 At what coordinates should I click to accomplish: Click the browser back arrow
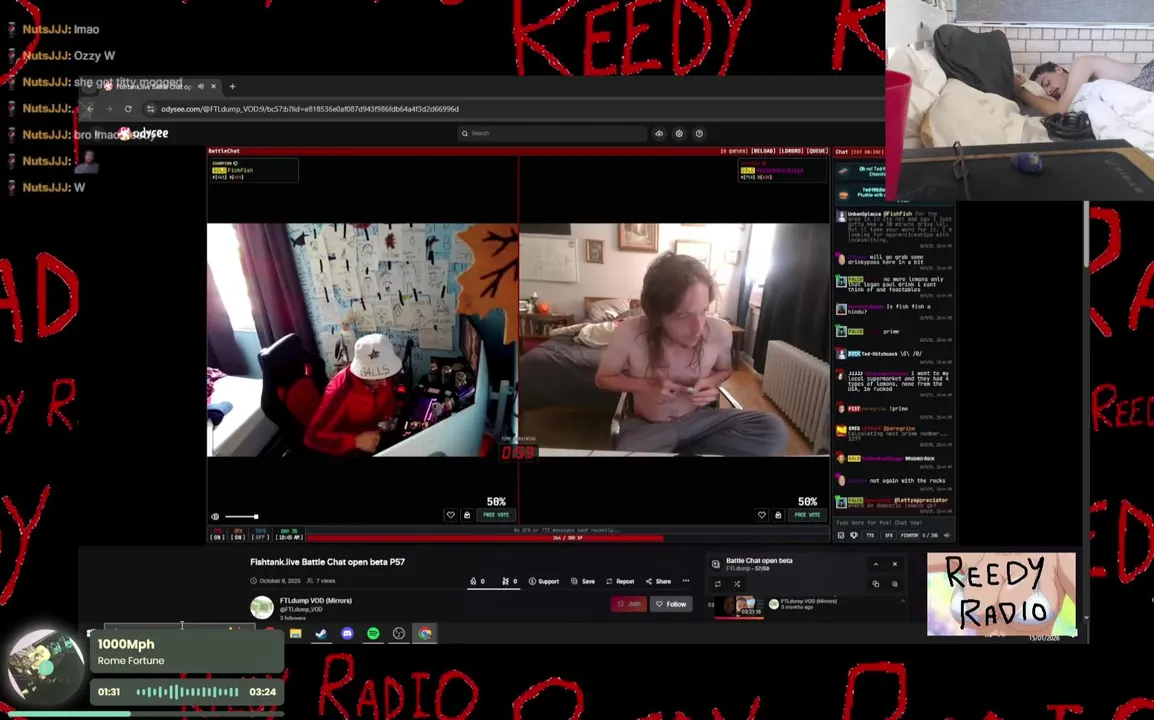point(90,109)
